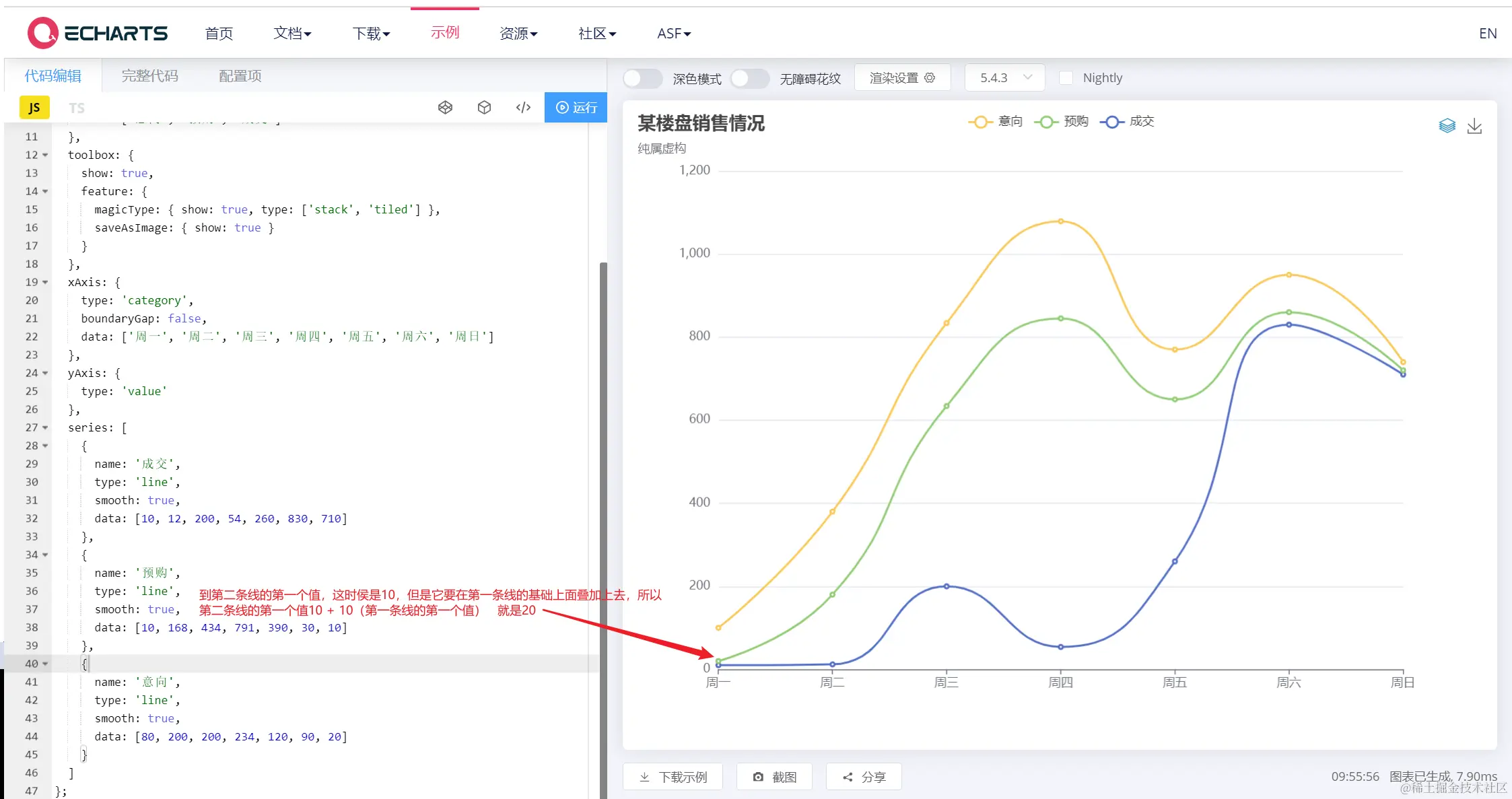Select the JS language badge
Image resolution: width=1512 pixels, height=799 pixels.
34,108
